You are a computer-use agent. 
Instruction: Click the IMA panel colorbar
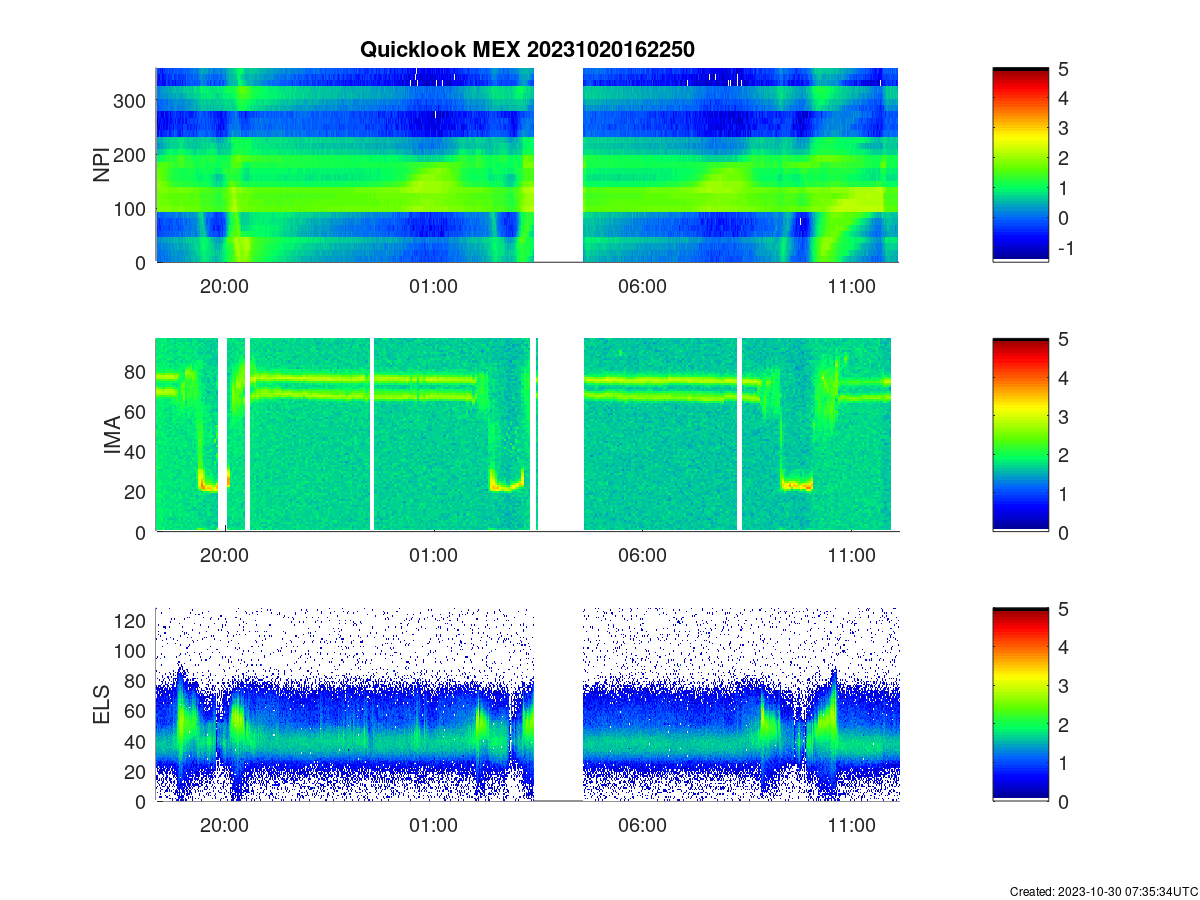pos(1020,435)
